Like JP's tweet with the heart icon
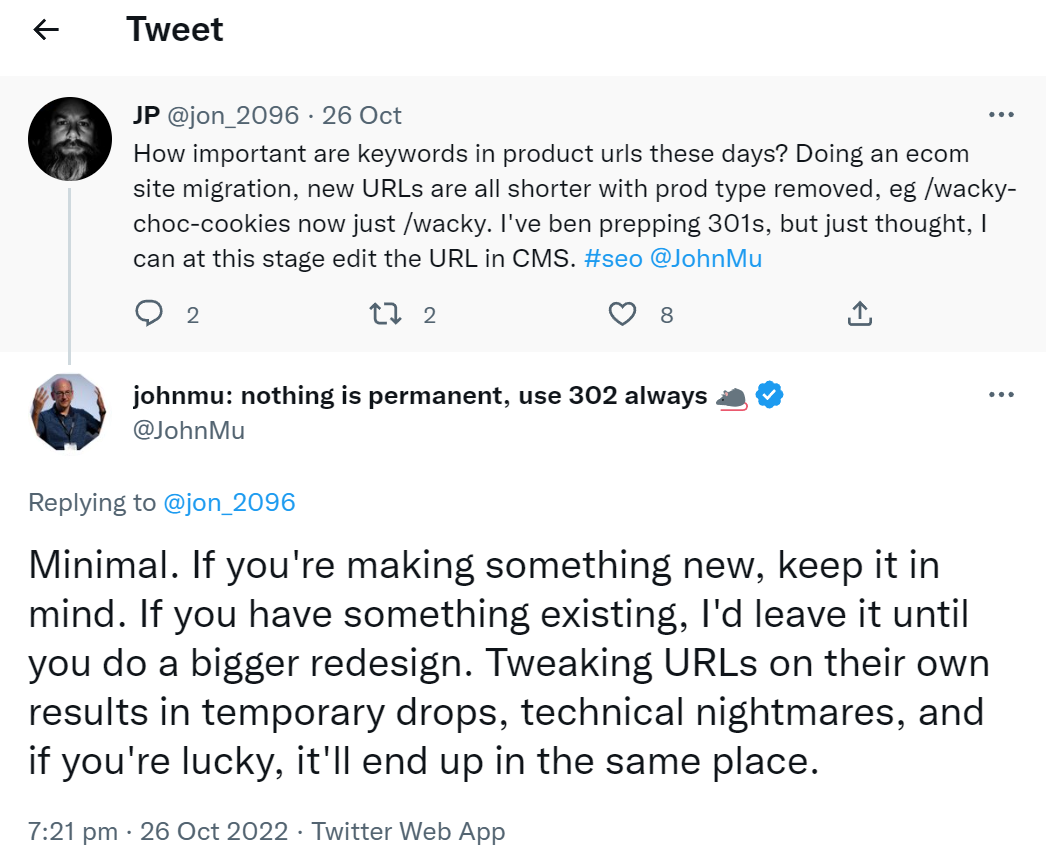 tap(622, 315)
